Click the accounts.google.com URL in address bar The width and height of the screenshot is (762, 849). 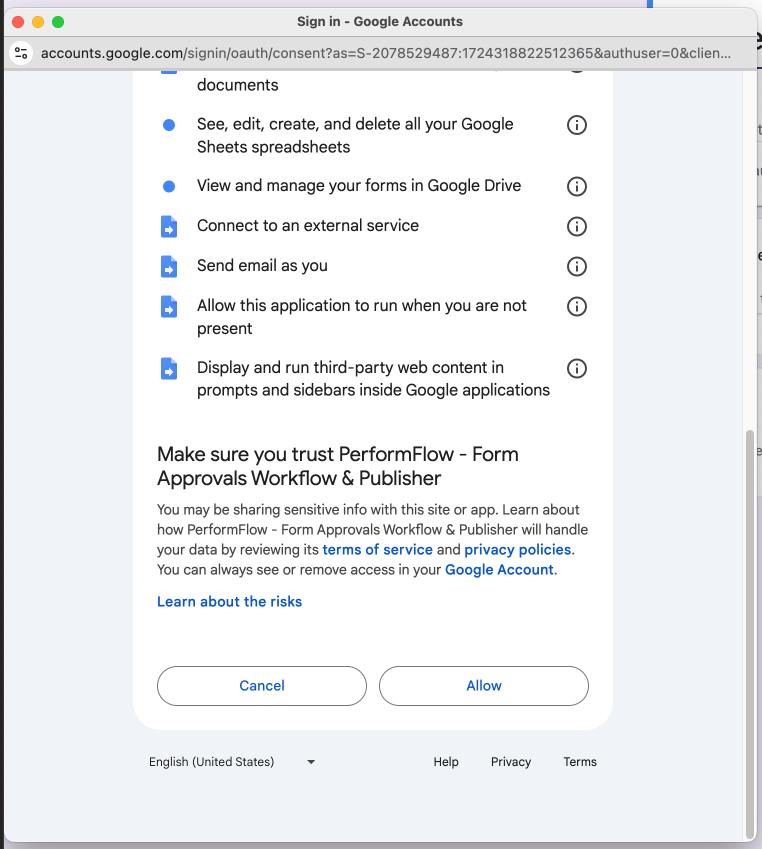click(x=386, y=53)
